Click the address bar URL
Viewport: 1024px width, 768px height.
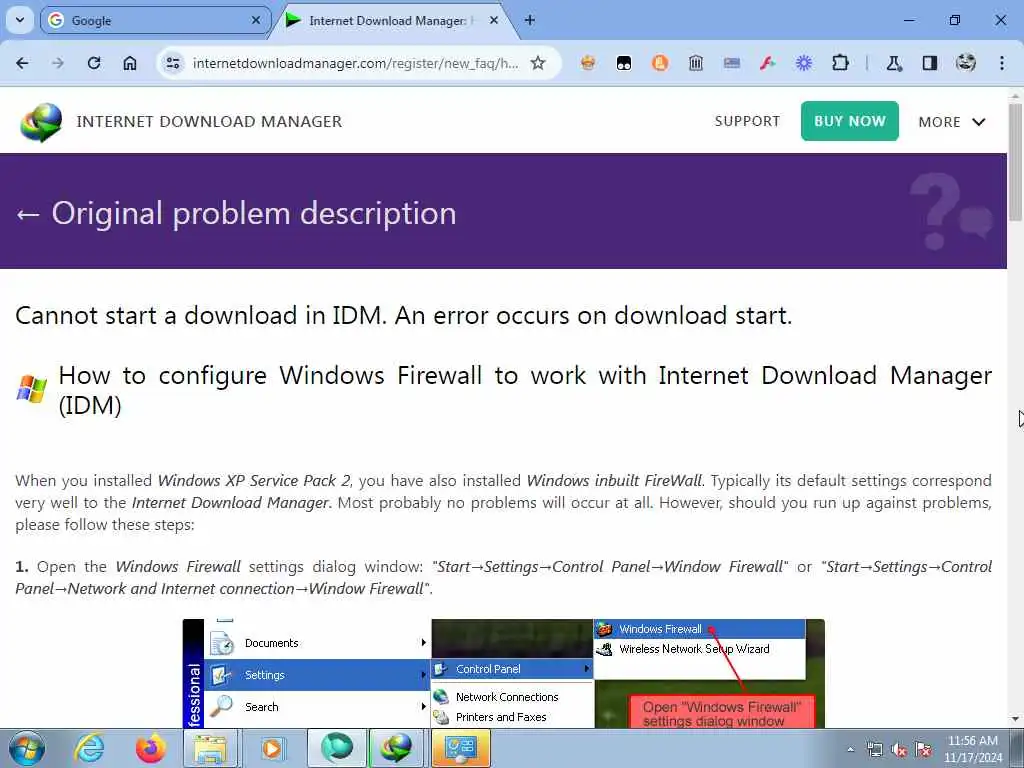point(355,63)
